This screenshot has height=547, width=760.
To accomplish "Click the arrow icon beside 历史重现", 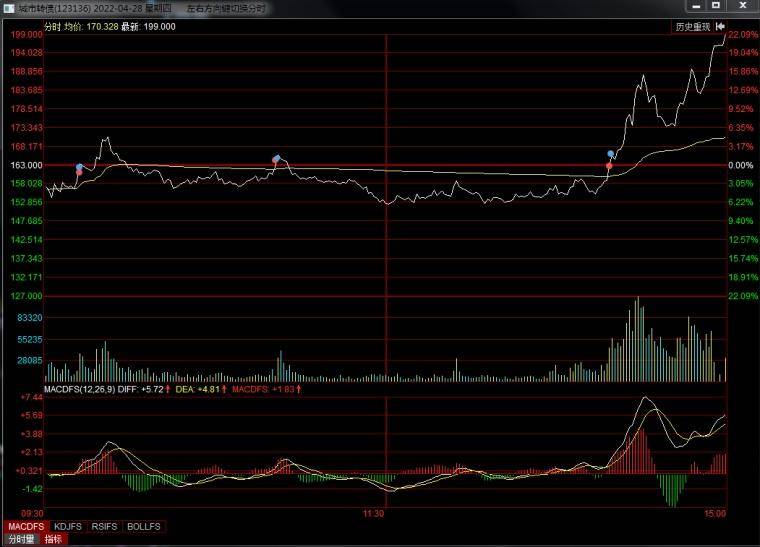I will coord(720,27).
